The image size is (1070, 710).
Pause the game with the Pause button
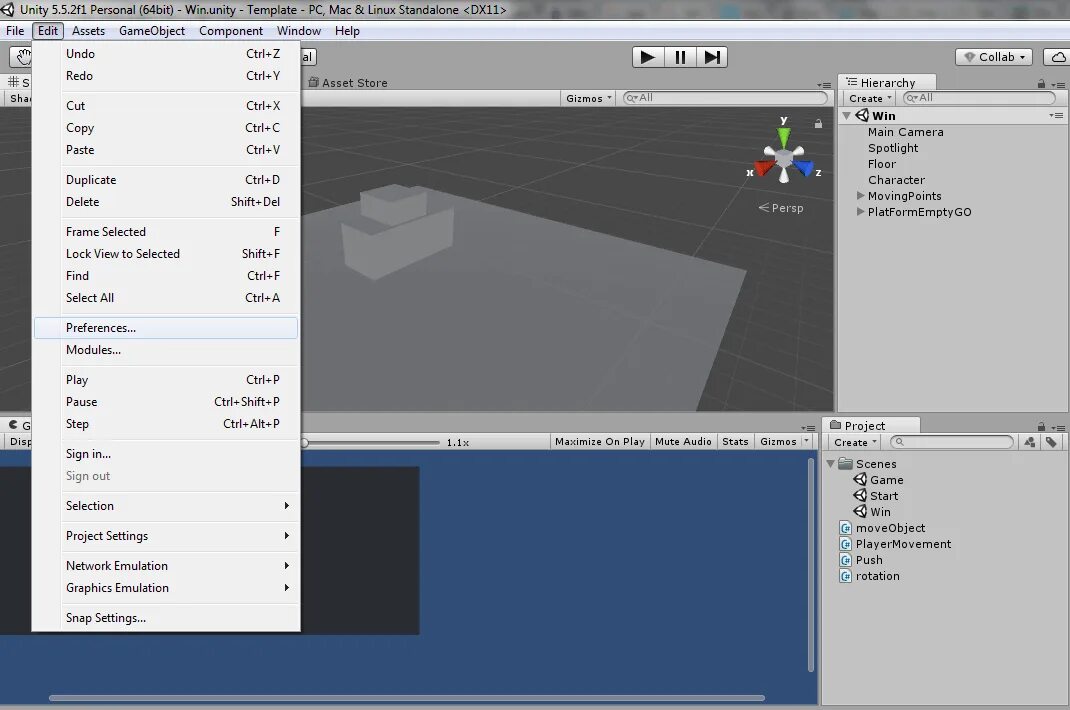click(680, 57)
